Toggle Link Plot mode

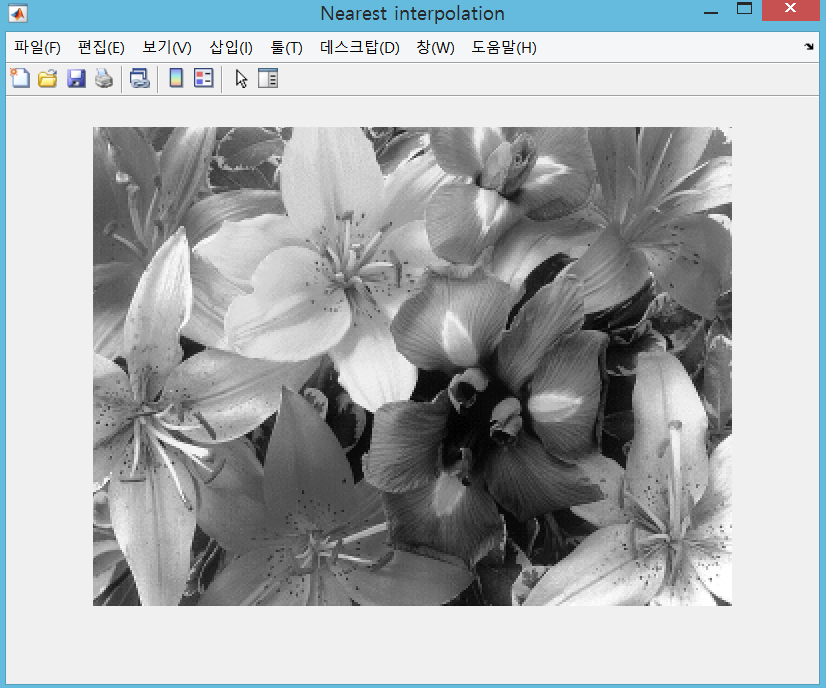point(140,78)
